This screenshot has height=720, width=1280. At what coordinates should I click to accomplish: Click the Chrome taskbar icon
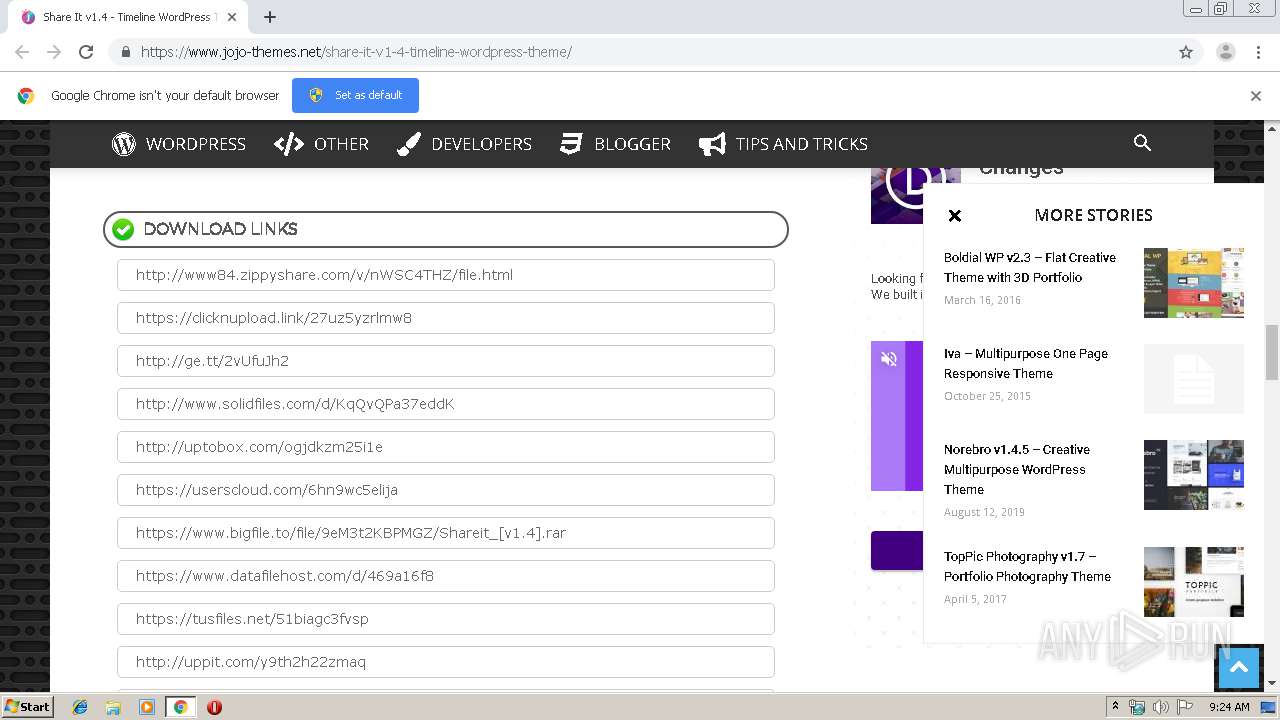181,707
